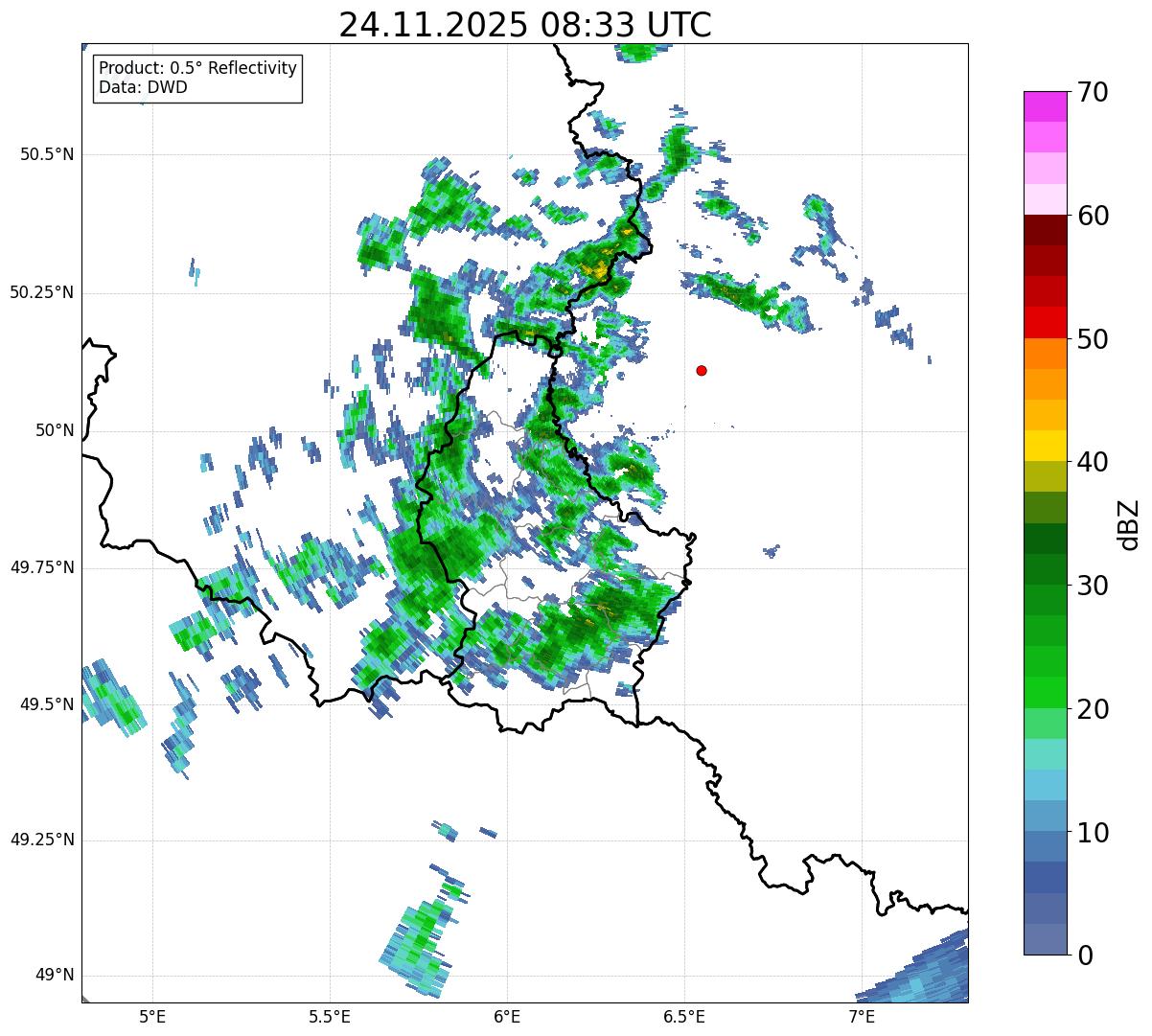Click the 6°E longitude label

pos(507,1016)
